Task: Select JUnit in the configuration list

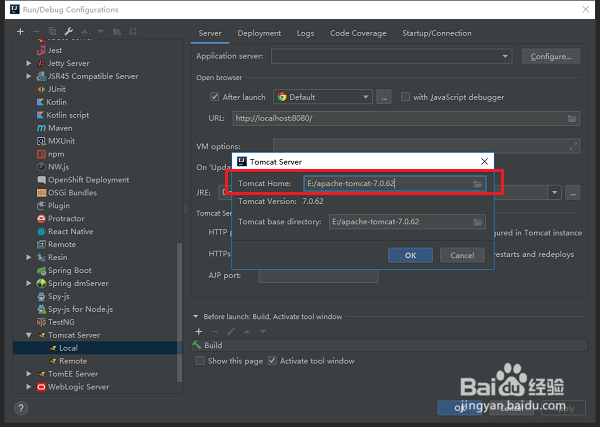Action: coord(57,89)
